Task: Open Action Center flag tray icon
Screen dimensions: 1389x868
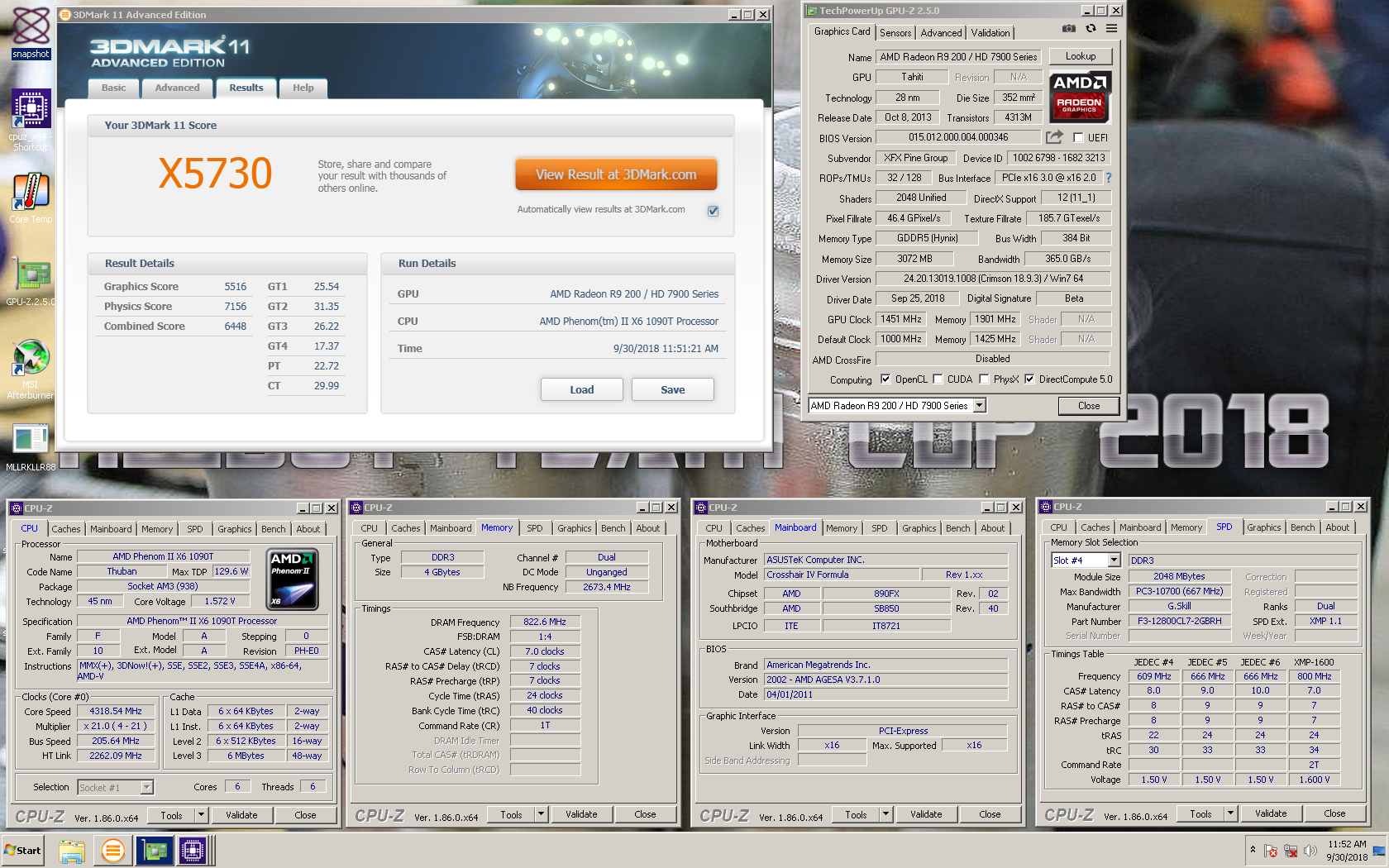Action: tap(1271, 851)
